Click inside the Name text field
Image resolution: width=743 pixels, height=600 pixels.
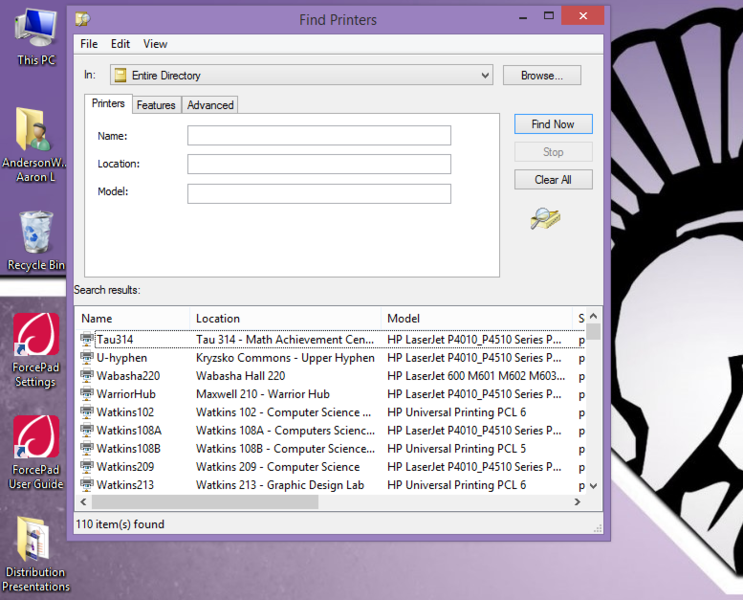click(319, 136)
